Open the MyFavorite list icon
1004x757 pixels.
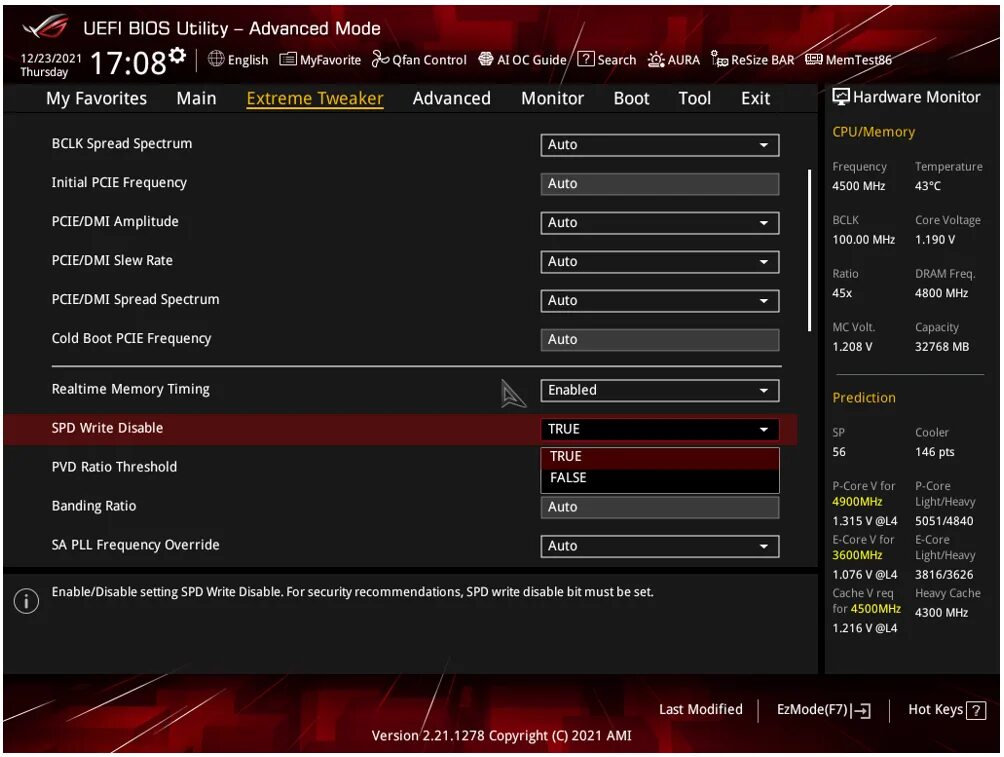pyautogui.click(x=288, y=60)
